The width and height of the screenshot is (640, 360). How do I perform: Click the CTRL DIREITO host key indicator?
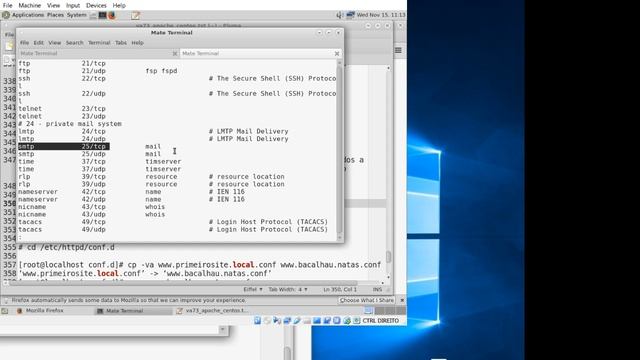coord(380,321)
